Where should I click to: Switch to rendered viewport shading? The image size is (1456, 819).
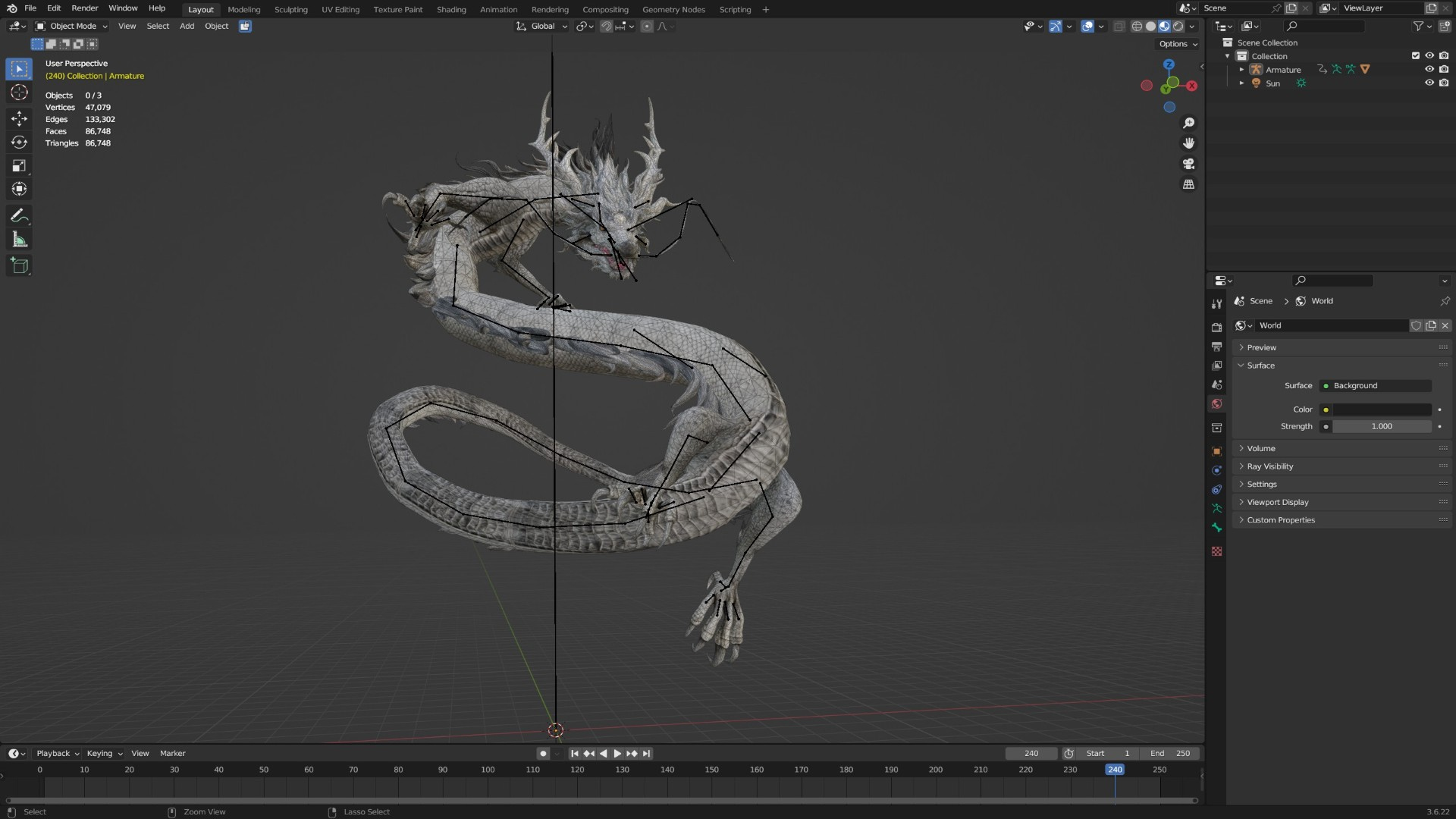[x=1178, y=26]
